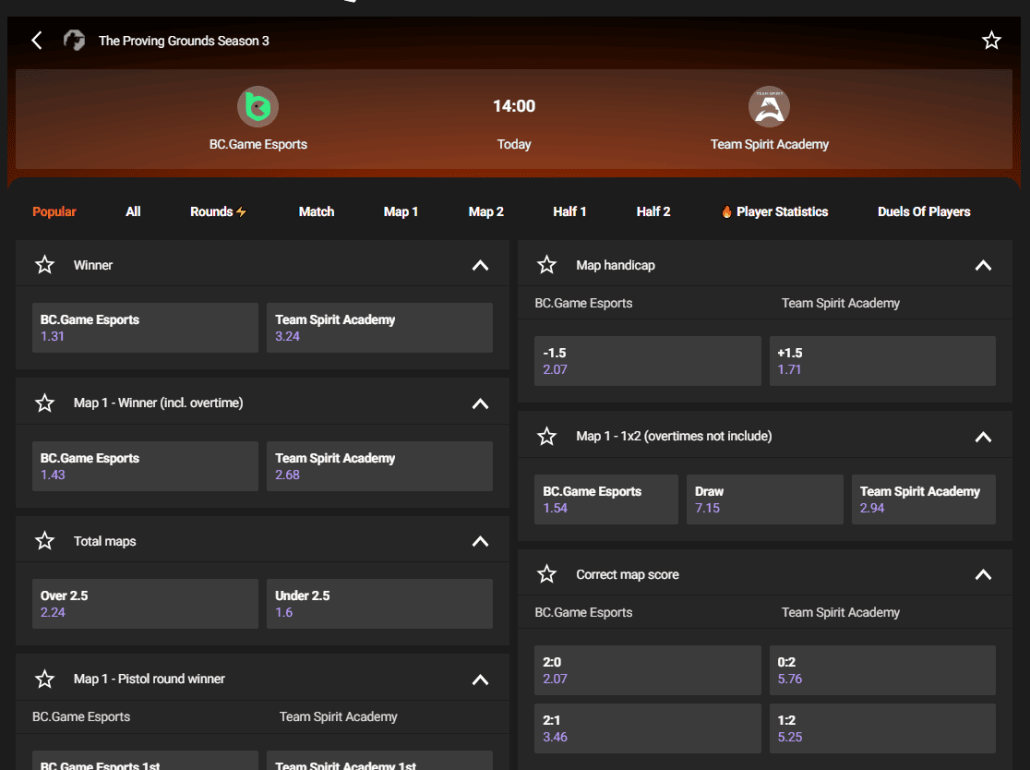This screenshot has height=770, width=1030.
Task: Pick BC.Game Esports Map 1 winner 1.43
Action: click(x=145, y=466)
